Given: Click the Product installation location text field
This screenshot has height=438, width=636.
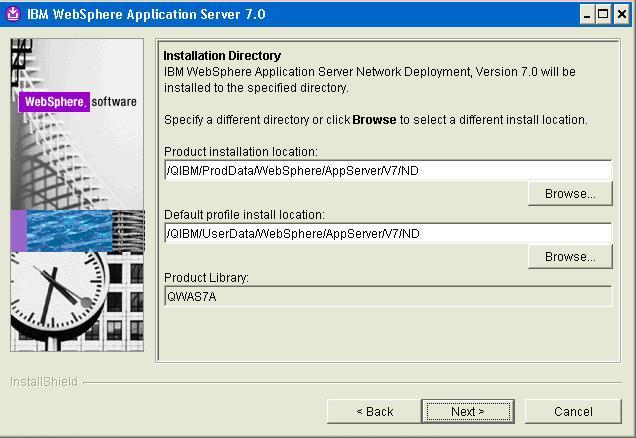Looking at the screenshot, I should tap(388, 170).
